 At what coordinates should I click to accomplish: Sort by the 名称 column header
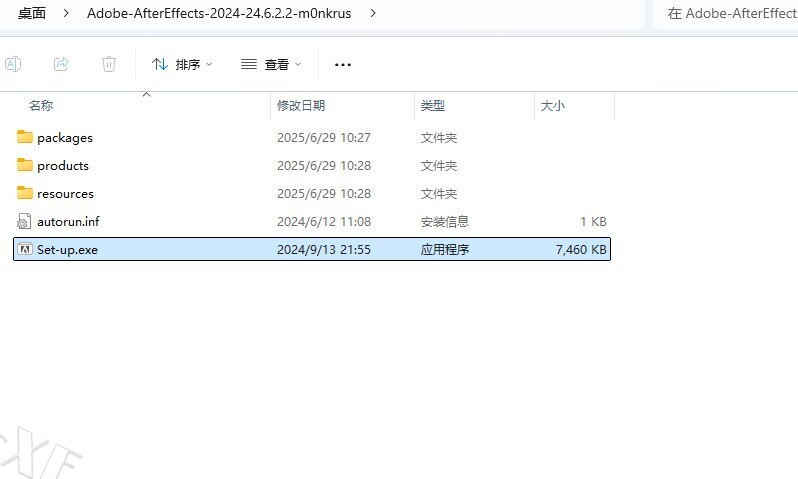(x=41, y=106)
